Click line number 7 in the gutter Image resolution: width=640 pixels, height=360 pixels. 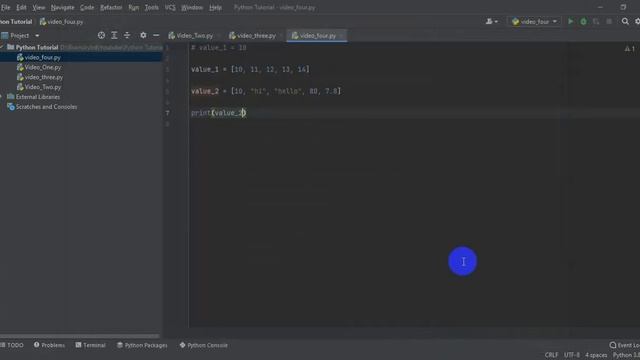[x=167, y=113]
